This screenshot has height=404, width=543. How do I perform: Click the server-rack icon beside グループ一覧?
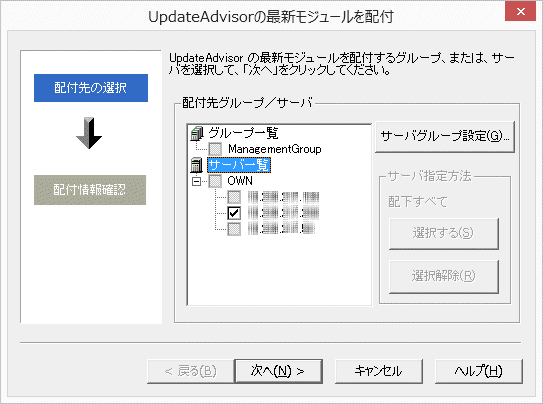(x=197, y=133)
